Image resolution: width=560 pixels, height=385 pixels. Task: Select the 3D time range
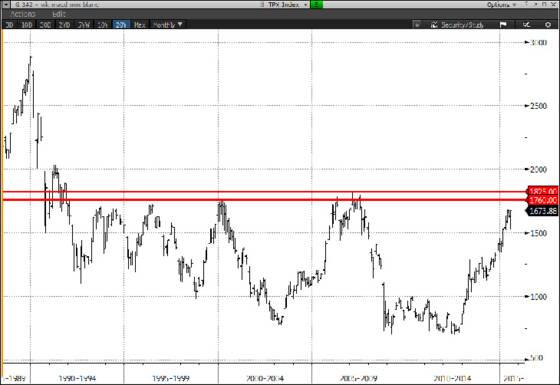[9, 25]
